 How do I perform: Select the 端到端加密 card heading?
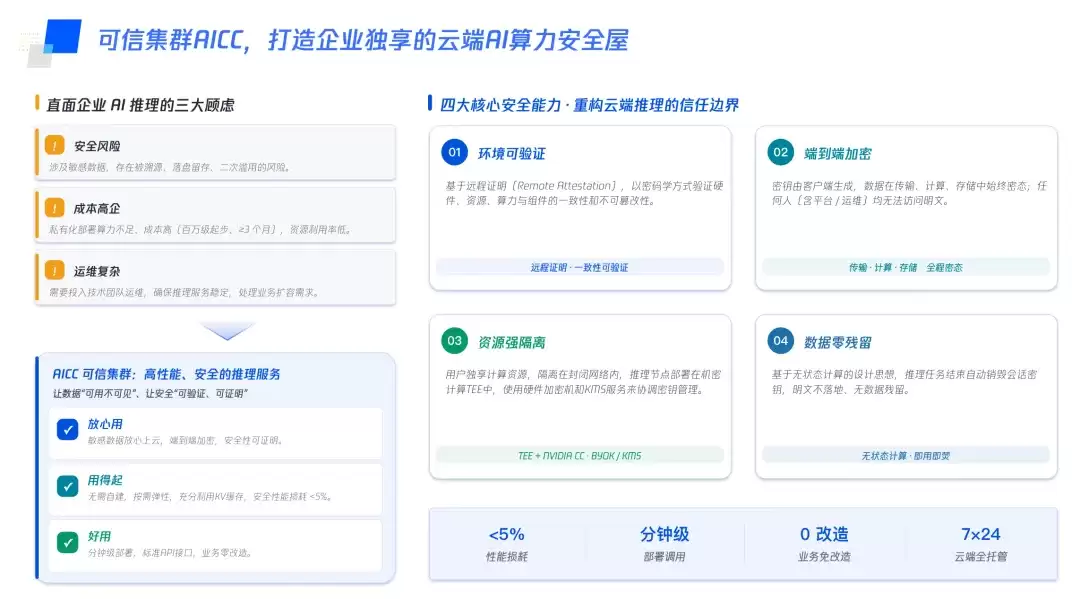838,154
